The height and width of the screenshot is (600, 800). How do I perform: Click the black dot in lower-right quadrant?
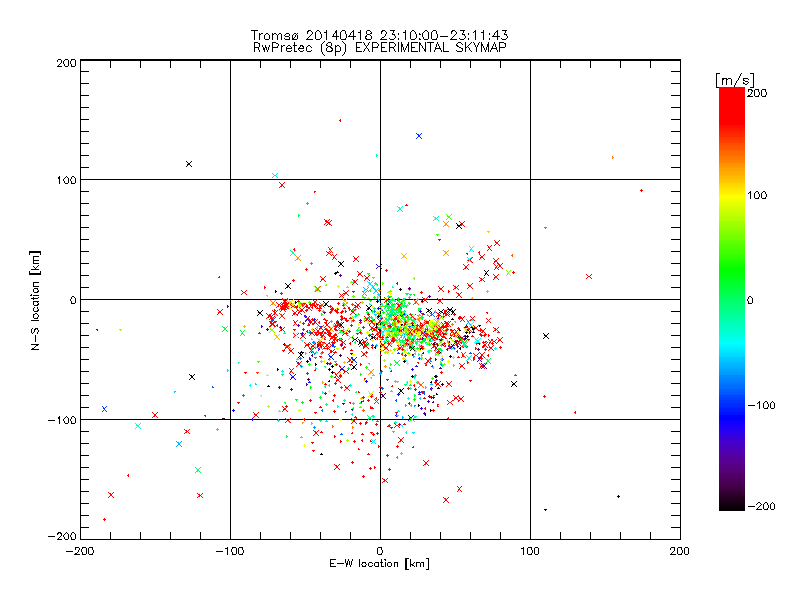coord(618,496)
